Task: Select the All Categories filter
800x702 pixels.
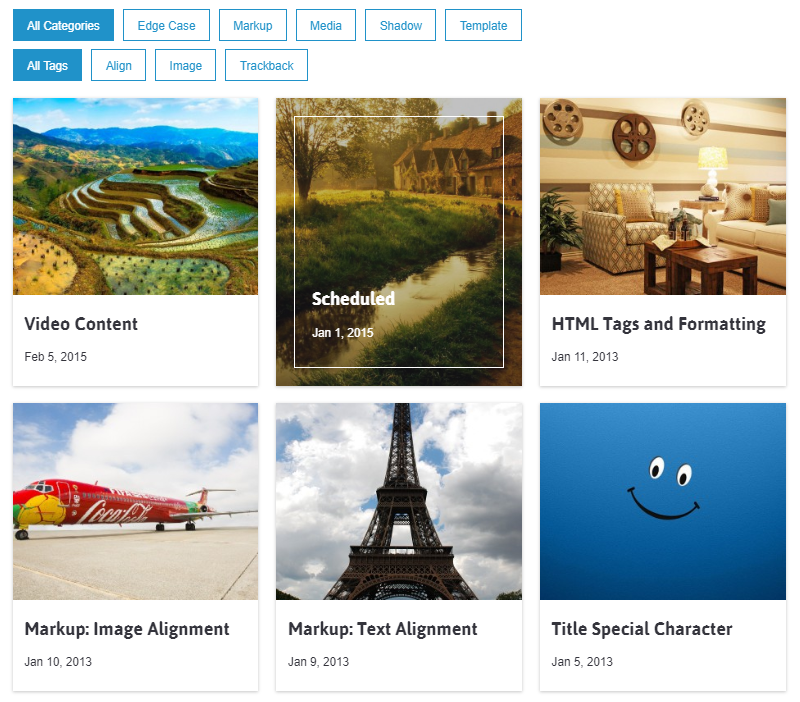Action: point(63,25)
